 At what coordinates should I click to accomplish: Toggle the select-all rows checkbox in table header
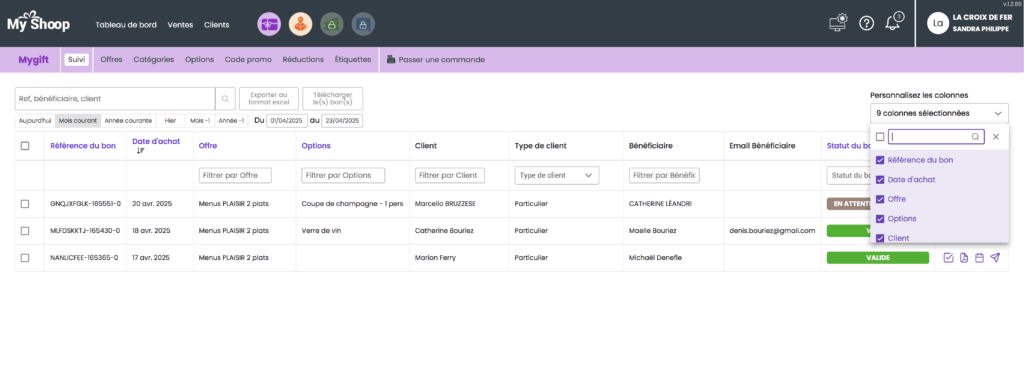[25, 146]
